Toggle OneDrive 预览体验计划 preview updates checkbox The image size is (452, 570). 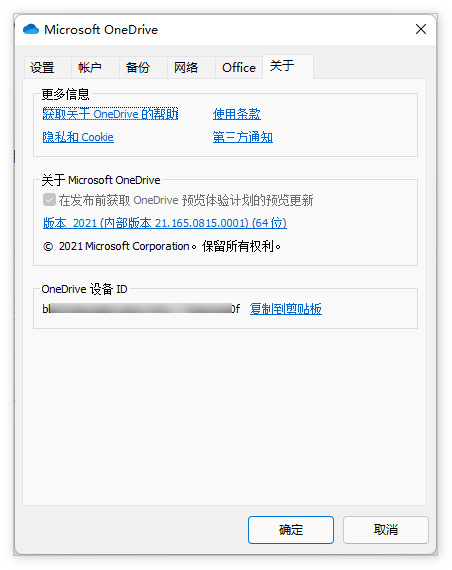49,200
